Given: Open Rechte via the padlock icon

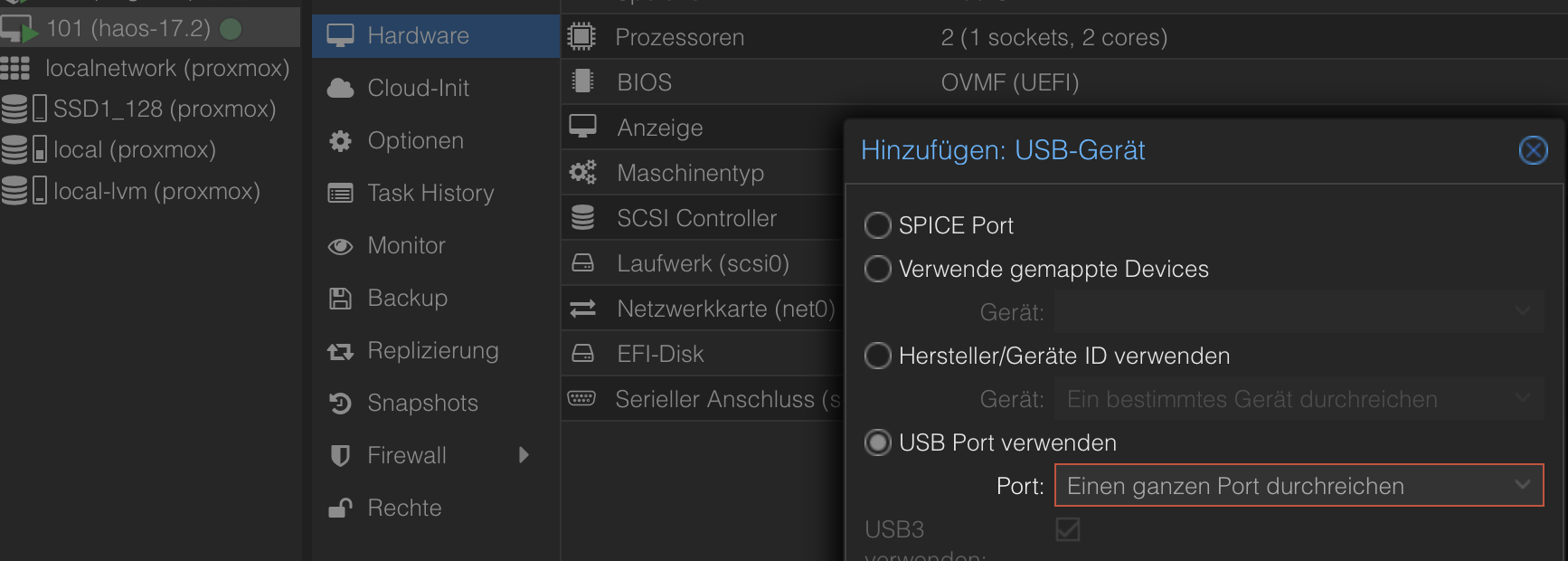Looking at the screenshot, I should pyautogui.click(x=339, y=508).
